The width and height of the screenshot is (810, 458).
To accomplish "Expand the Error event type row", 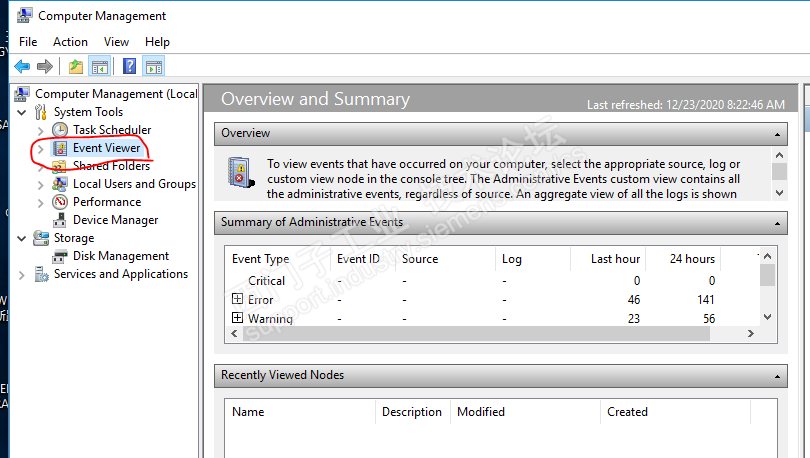I will tap(237, 299).
